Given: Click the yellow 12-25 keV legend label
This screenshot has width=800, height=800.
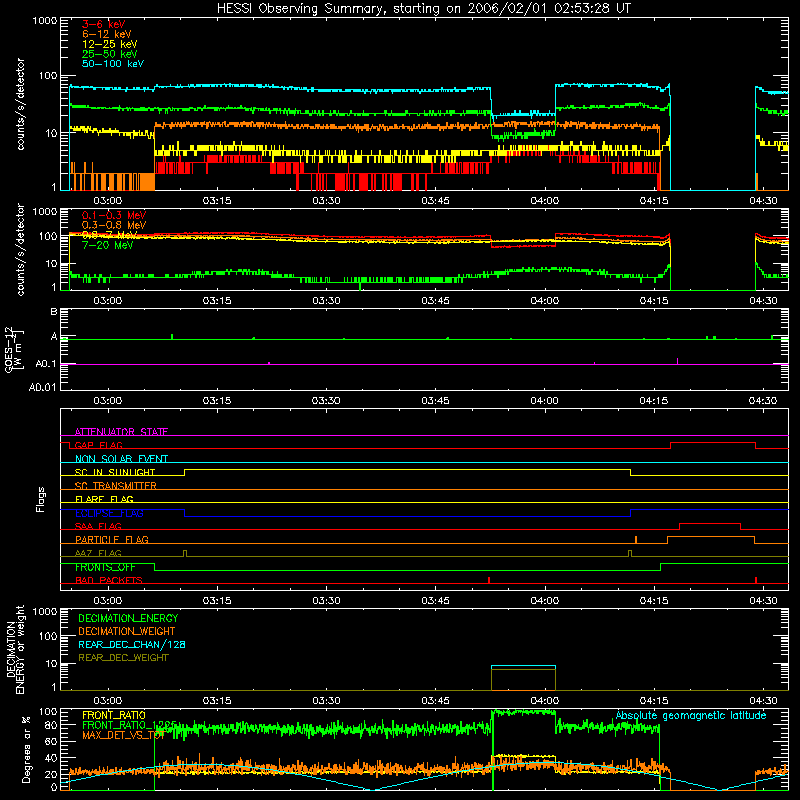Looking at the screenshot, I should [109, 44].
